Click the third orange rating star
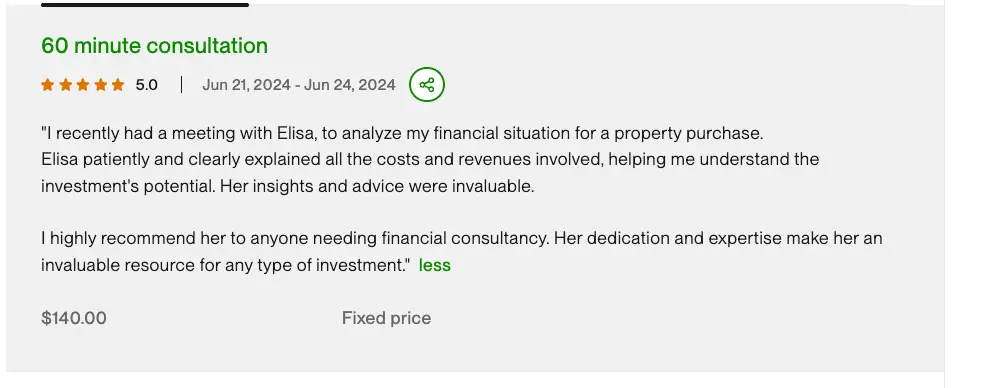This screenshot has height=388, width=982. 83,84
